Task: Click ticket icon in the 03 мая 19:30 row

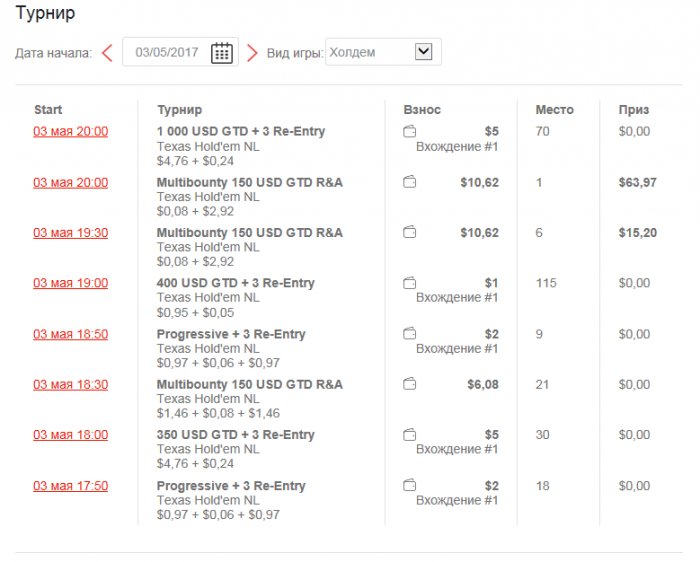Action: [409, 233]
